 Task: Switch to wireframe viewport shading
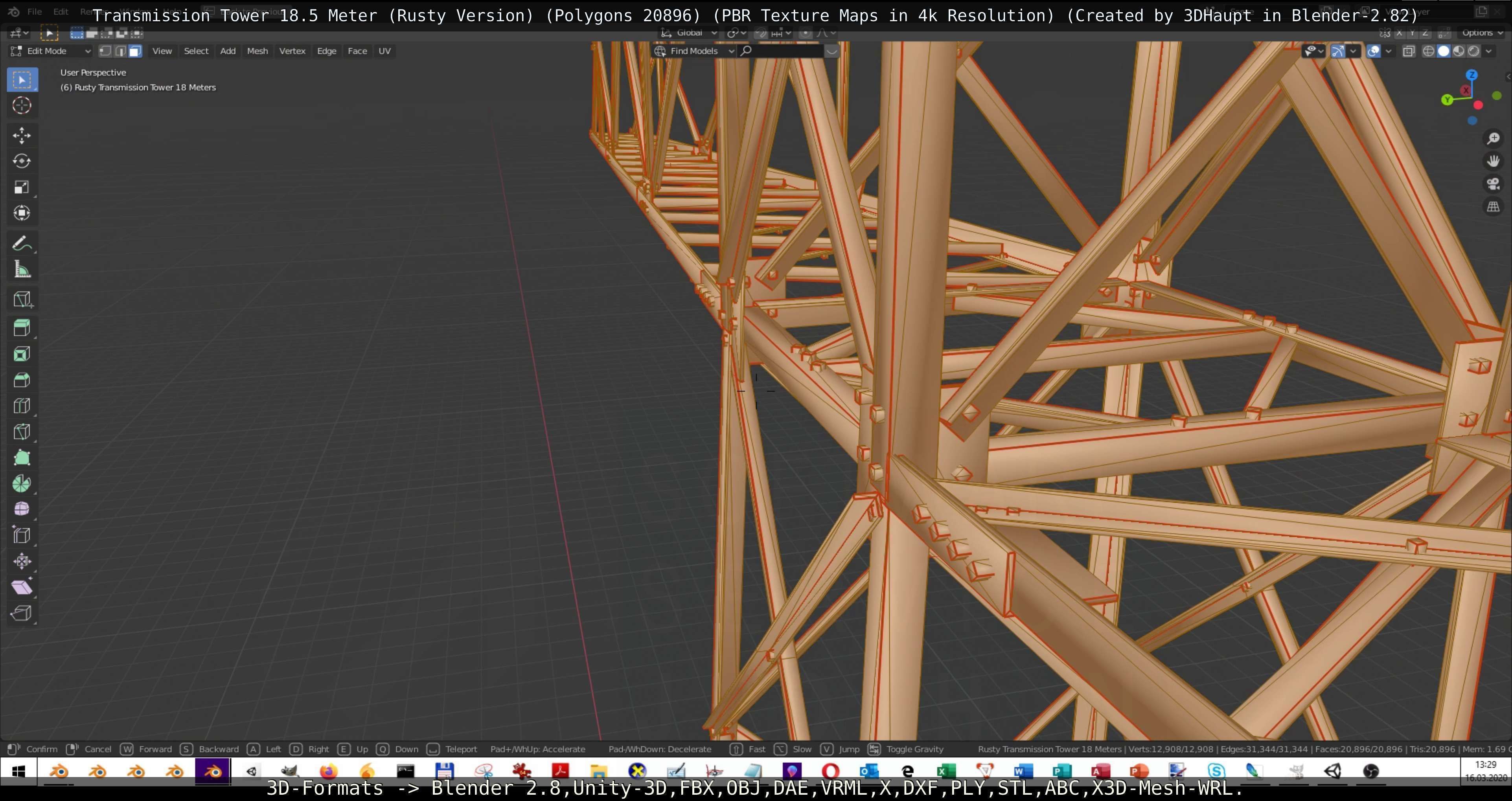(1429, 51)
